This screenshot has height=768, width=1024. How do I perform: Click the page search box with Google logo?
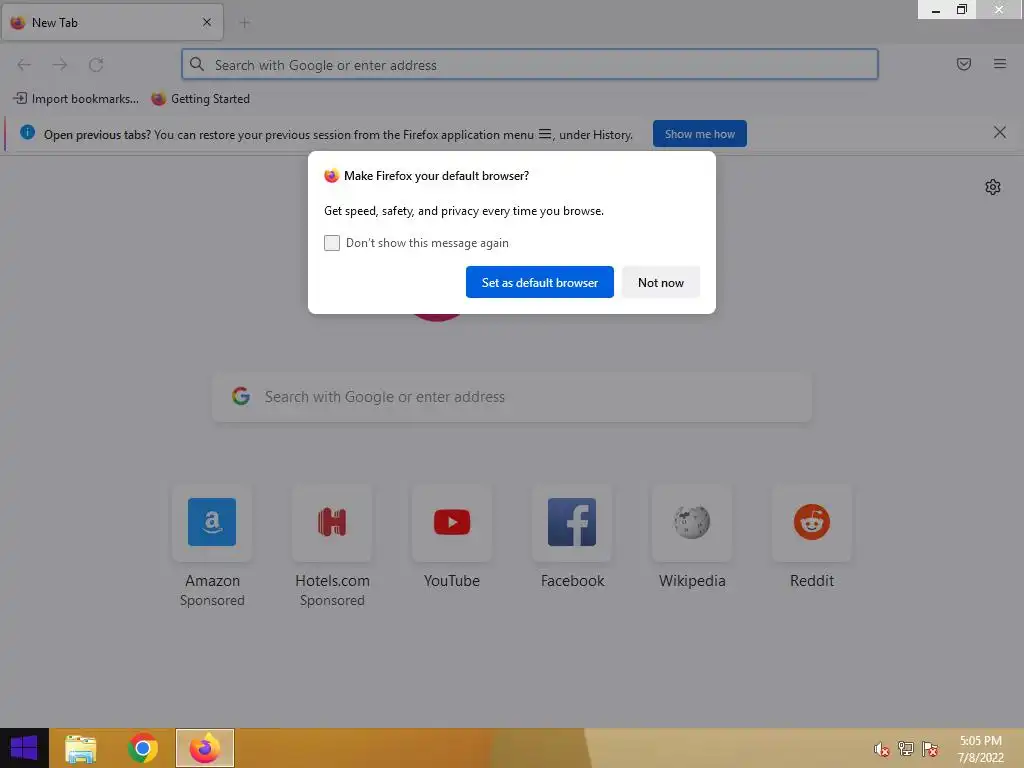tap(512, 397)
